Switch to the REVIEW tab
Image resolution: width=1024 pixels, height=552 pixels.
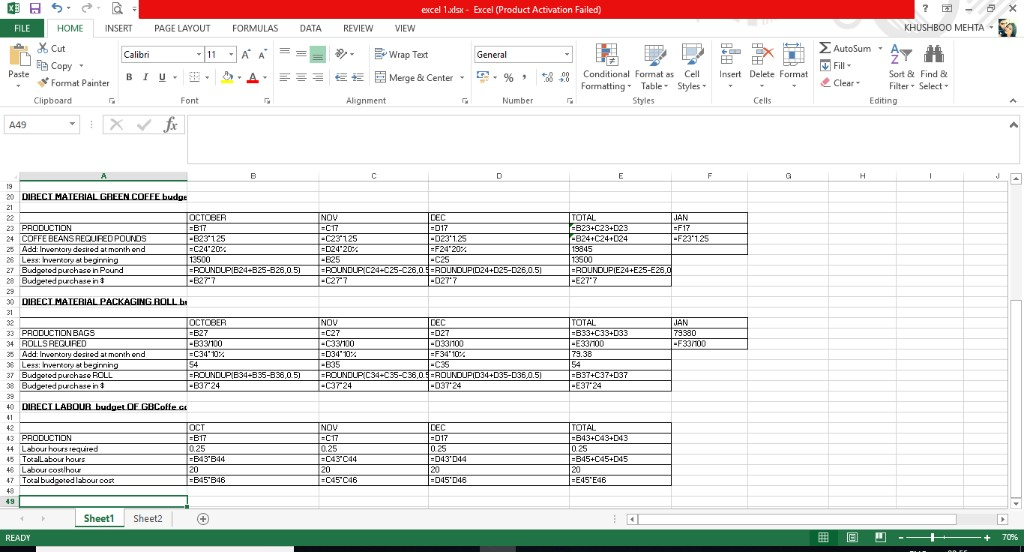(x=358, y=28)
